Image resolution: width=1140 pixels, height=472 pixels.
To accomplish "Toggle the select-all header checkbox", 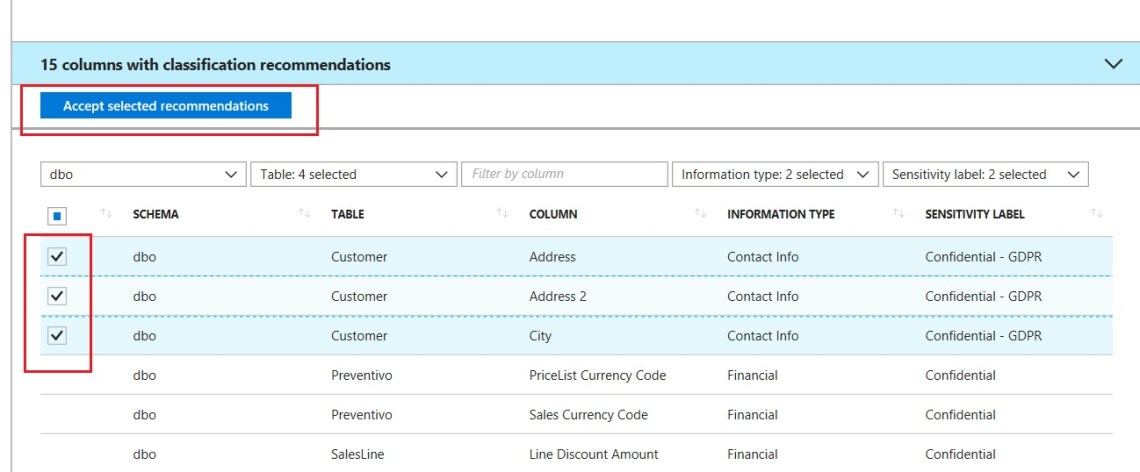I will 57,215.
